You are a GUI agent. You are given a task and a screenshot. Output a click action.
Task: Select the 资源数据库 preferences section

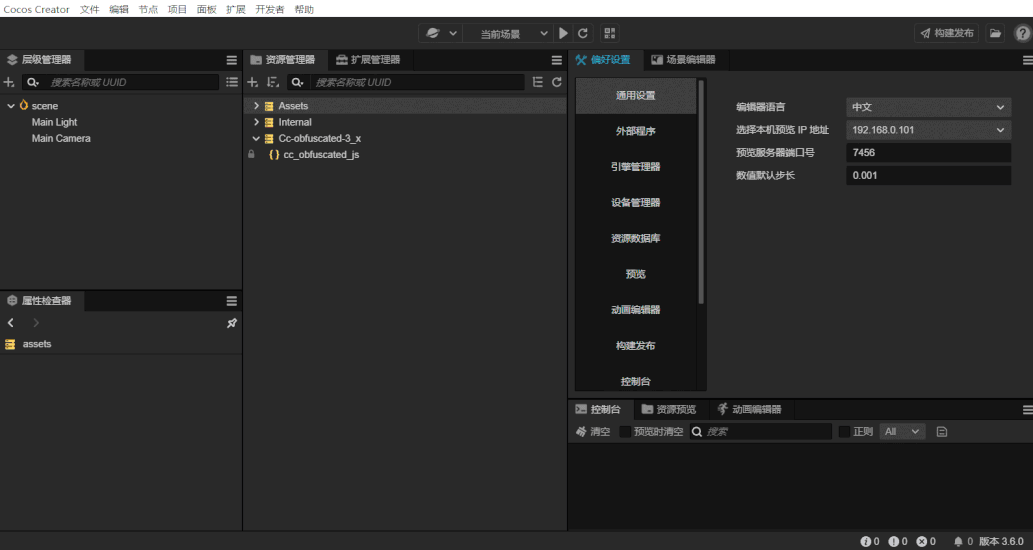pyautogui.click(x=636, y=238)
